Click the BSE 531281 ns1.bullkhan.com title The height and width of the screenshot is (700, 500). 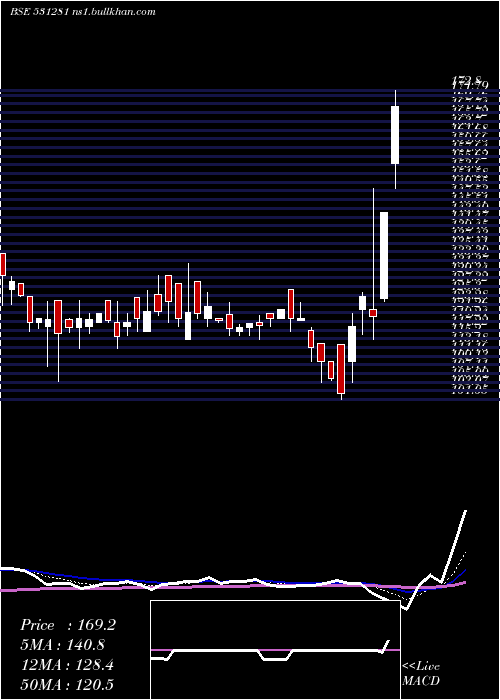(83, 12)
